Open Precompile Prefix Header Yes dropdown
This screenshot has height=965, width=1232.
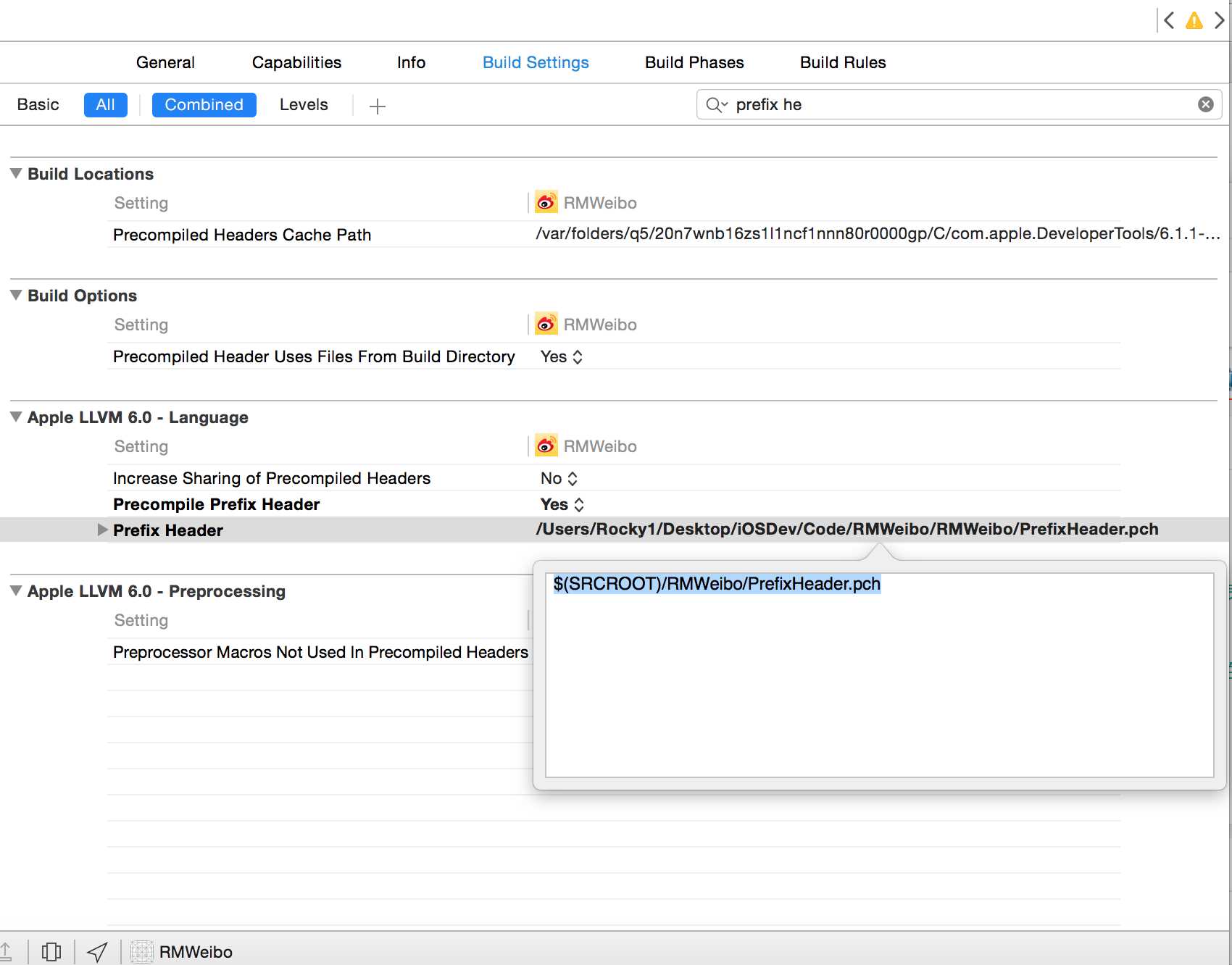(562, 504)
